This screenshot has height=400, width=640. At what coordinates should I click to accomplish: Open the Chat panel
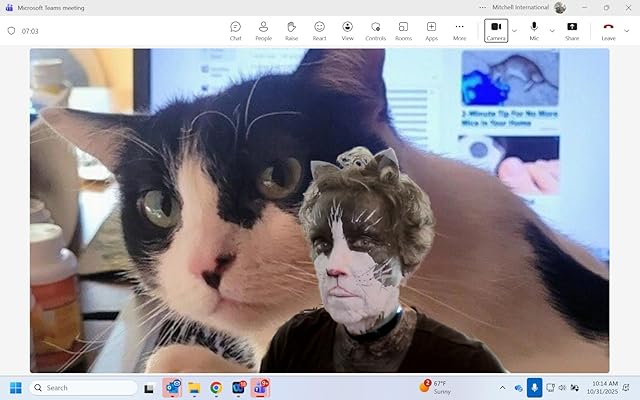pos(235,30)
